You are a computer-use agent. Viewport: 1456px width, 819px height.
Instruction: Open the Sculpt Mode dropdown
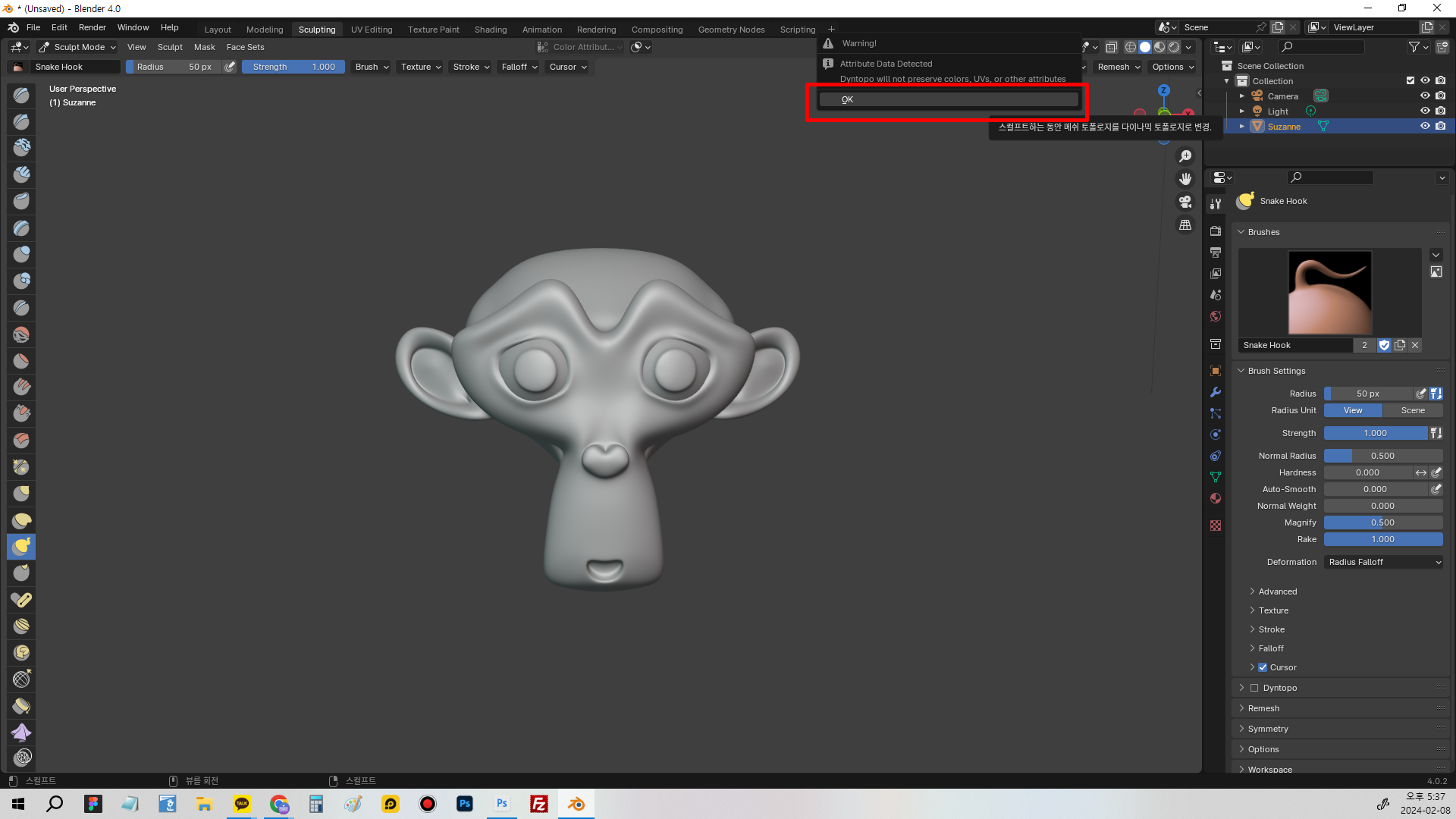point(77,47)
